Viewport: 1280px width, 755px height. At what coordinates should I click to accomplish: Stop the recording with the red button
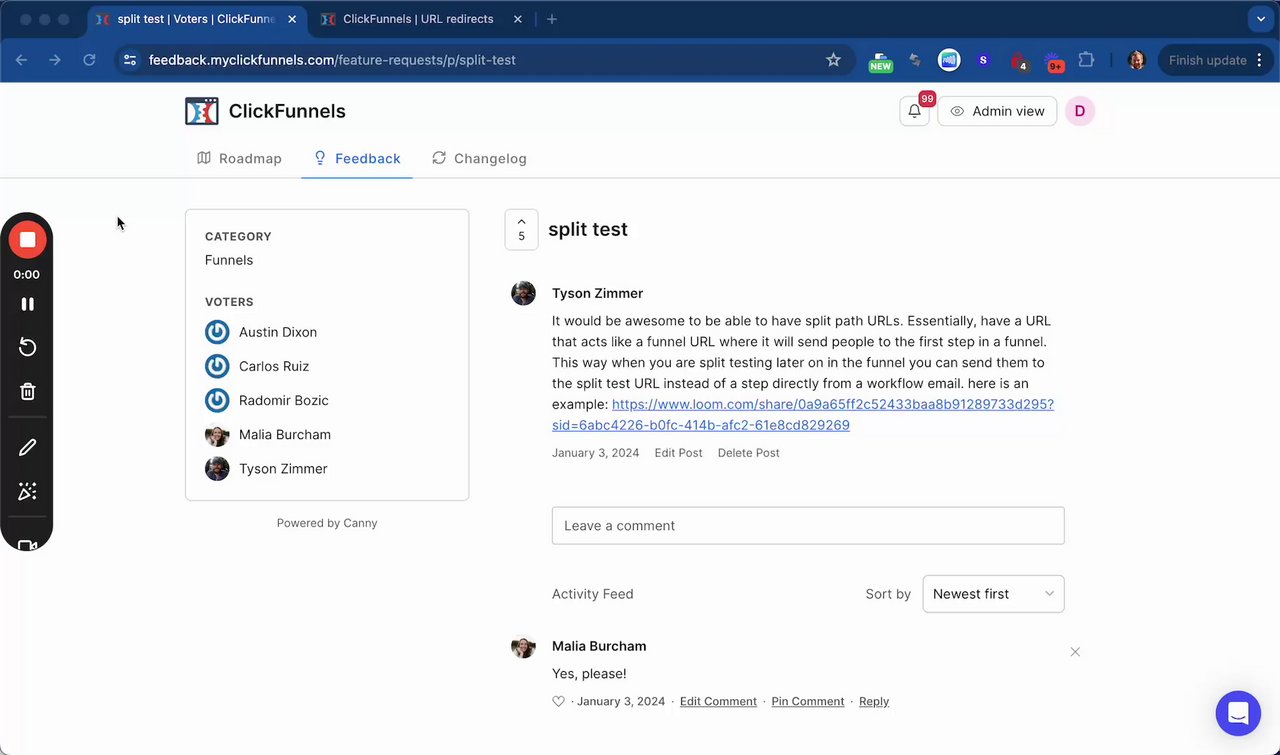pos(27,240)
